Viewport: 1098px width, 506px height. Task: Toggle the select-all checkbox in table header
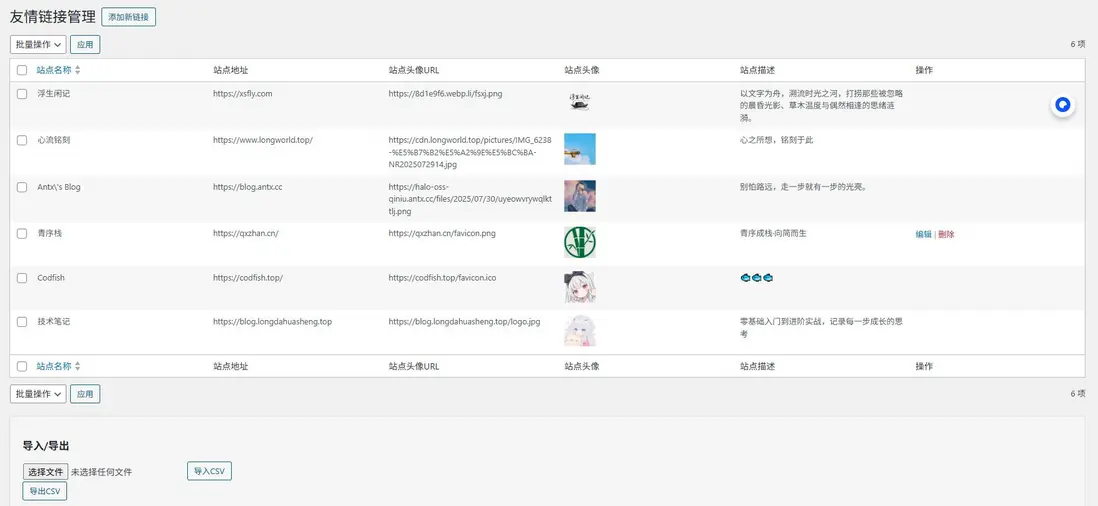[22, 71]
